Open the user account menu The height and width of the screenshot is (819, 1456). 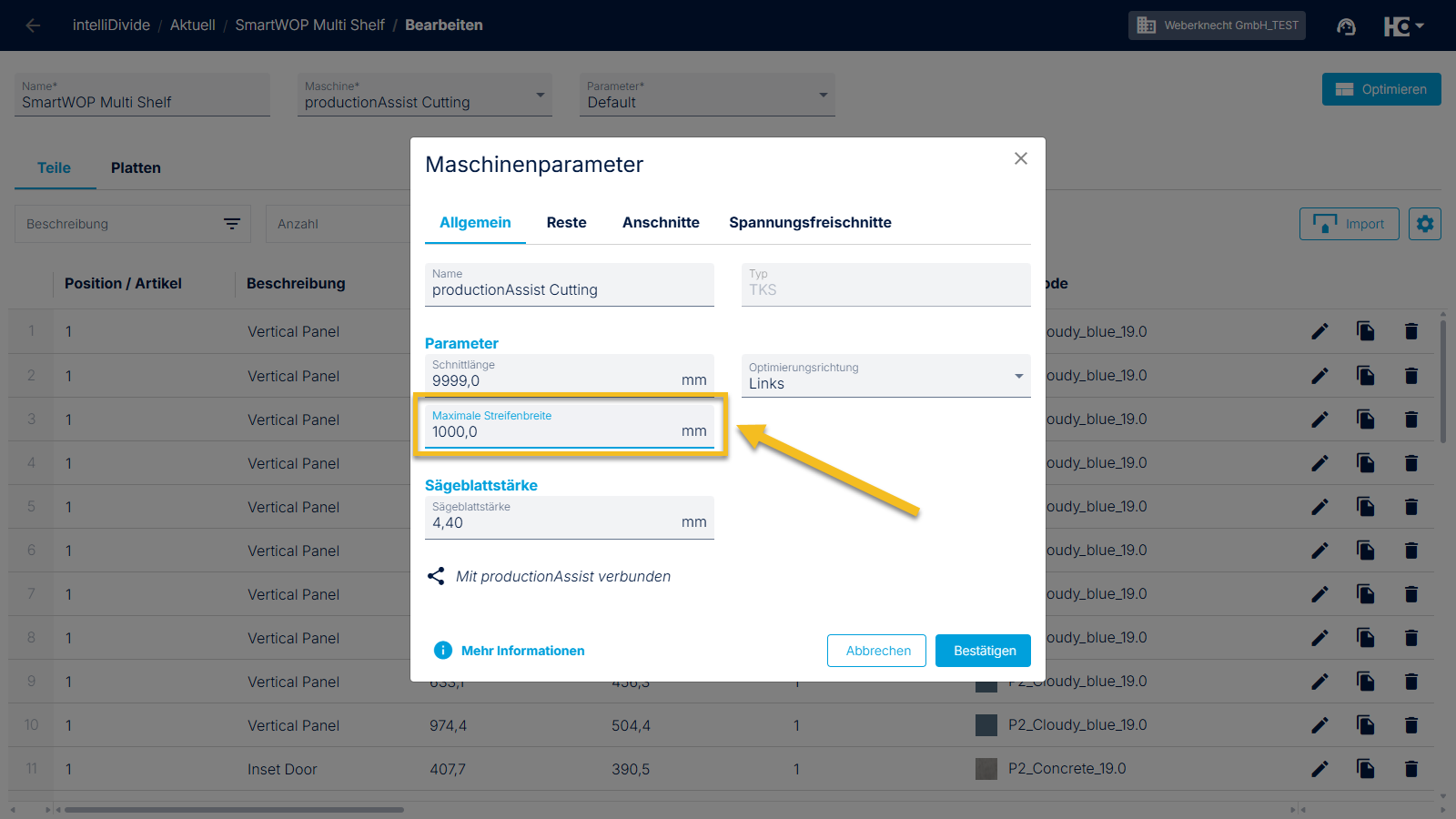1403,26
